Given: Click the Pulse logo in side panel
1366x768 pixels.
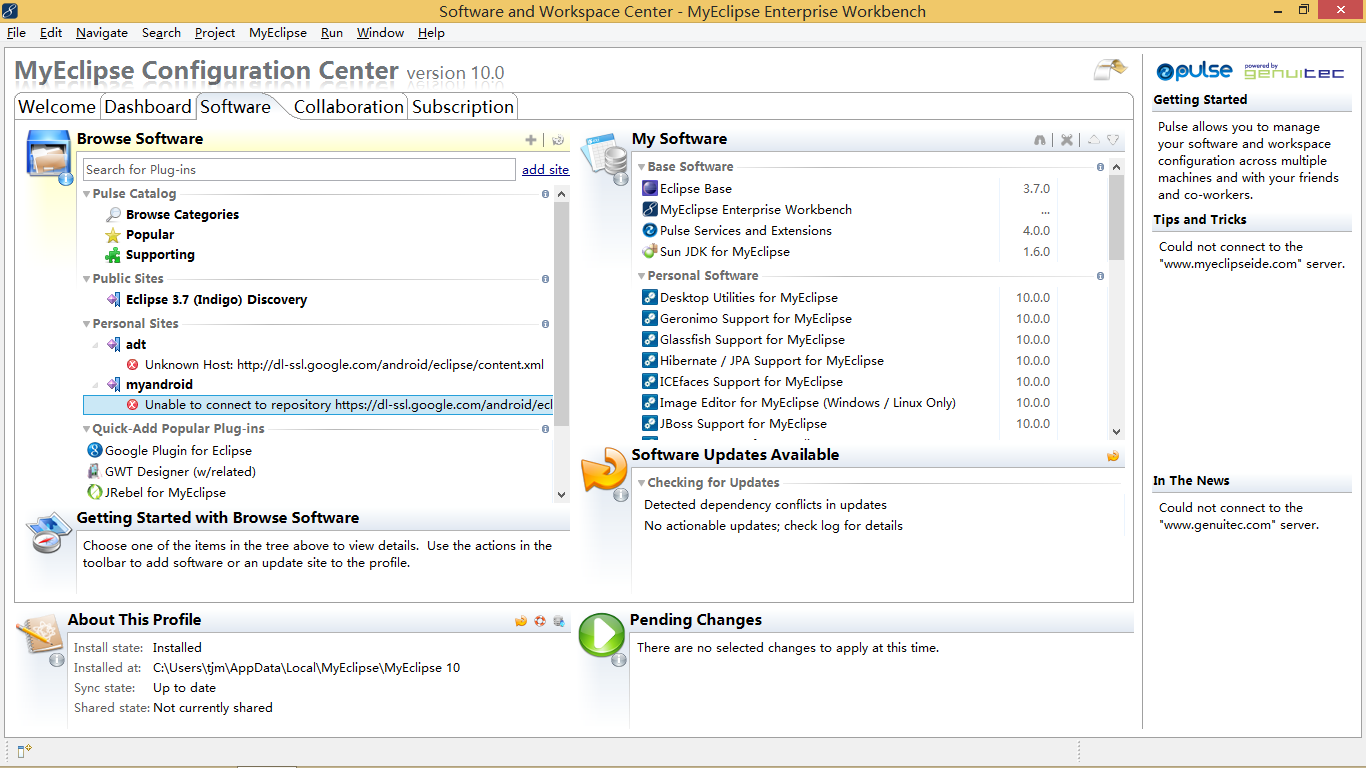Looking at the screenshot, I should (x=1194, y=71).
